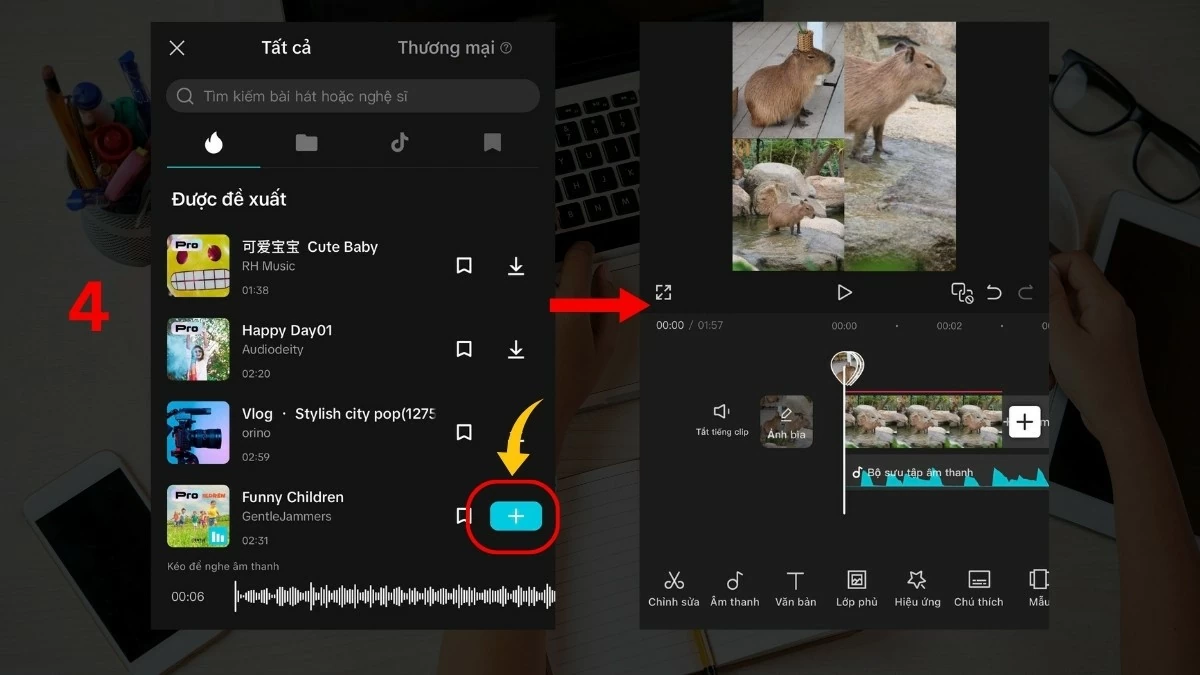Undo the last edit
This screenshot has width=1200, height=675.
point(994,293)
